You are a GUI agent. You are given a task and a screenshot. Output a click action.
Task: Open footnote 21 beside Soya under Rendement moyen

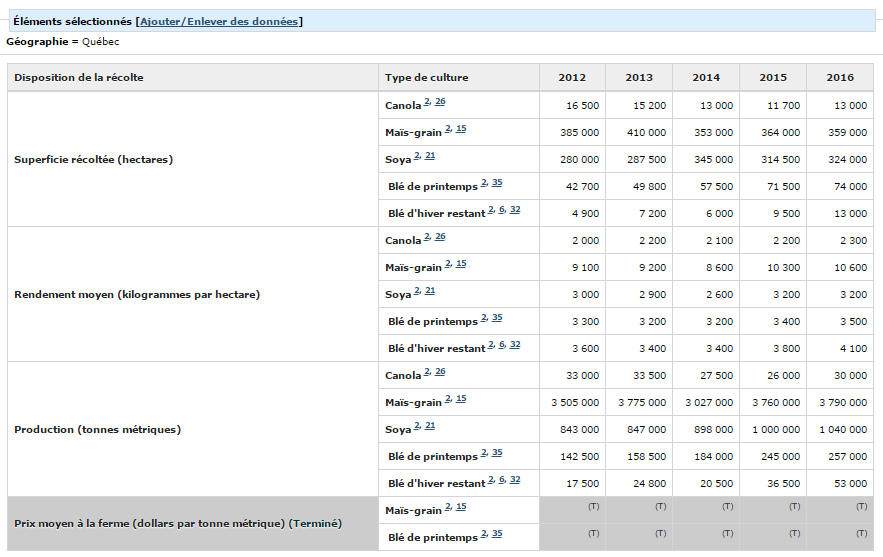coord(430,291)
